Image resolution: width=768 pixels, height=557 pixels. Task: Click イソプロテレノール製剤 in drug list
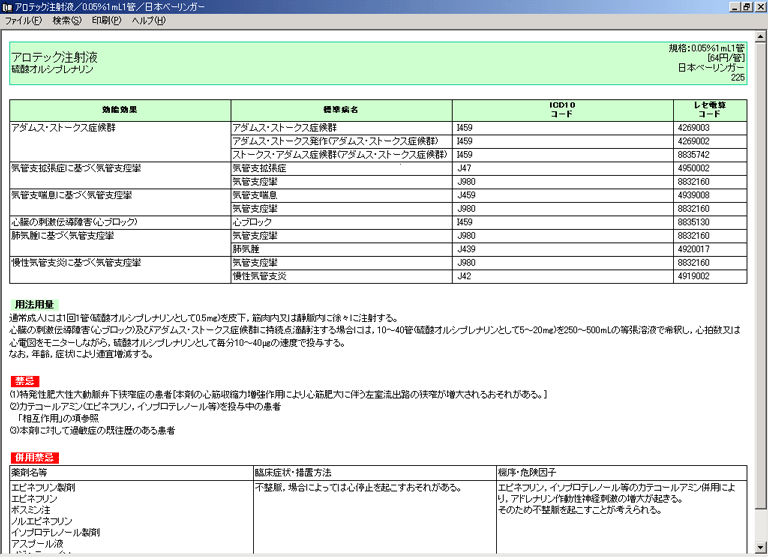[55, 533]
